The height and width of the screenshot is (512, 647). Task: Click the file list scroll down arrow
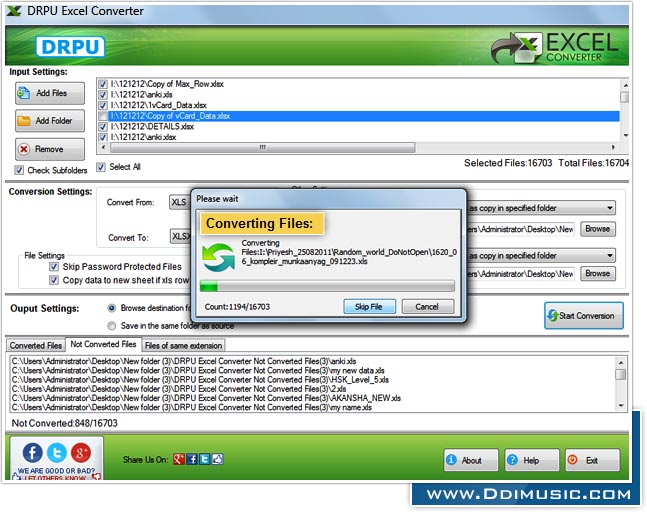(x=625, y=135)
